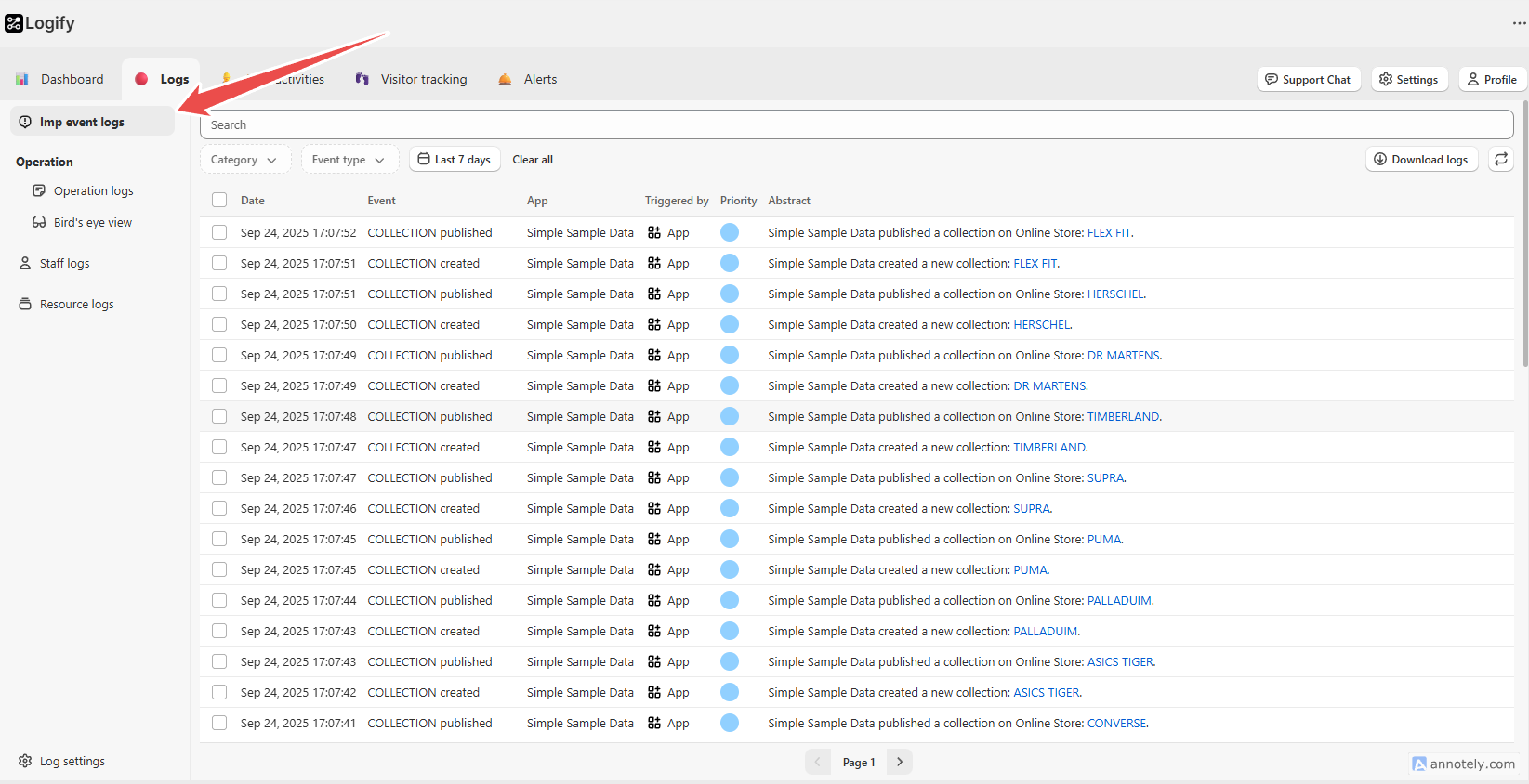Open the three-dot more options menu
The height and width of the screenshot is (784, 1529).
(1519, 23)
